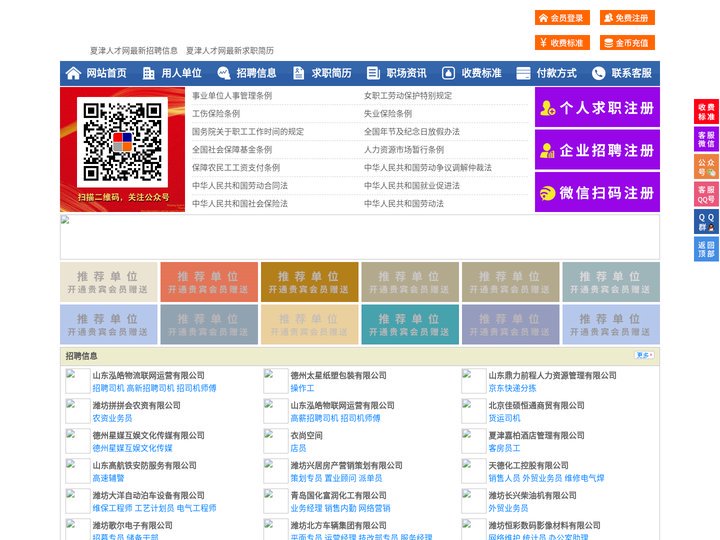The width and height of the screenshot is (720, 540).
Task: Open 失业保险条例 link
Action: click(x=388, y=113)
